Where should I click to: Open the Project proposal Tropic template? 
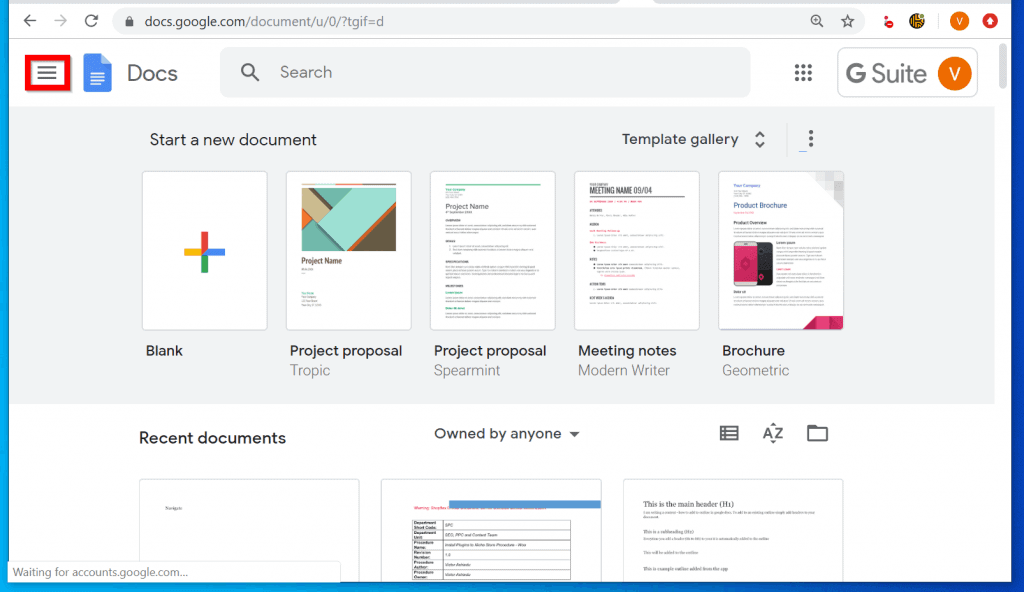click(x=349, y=251)
